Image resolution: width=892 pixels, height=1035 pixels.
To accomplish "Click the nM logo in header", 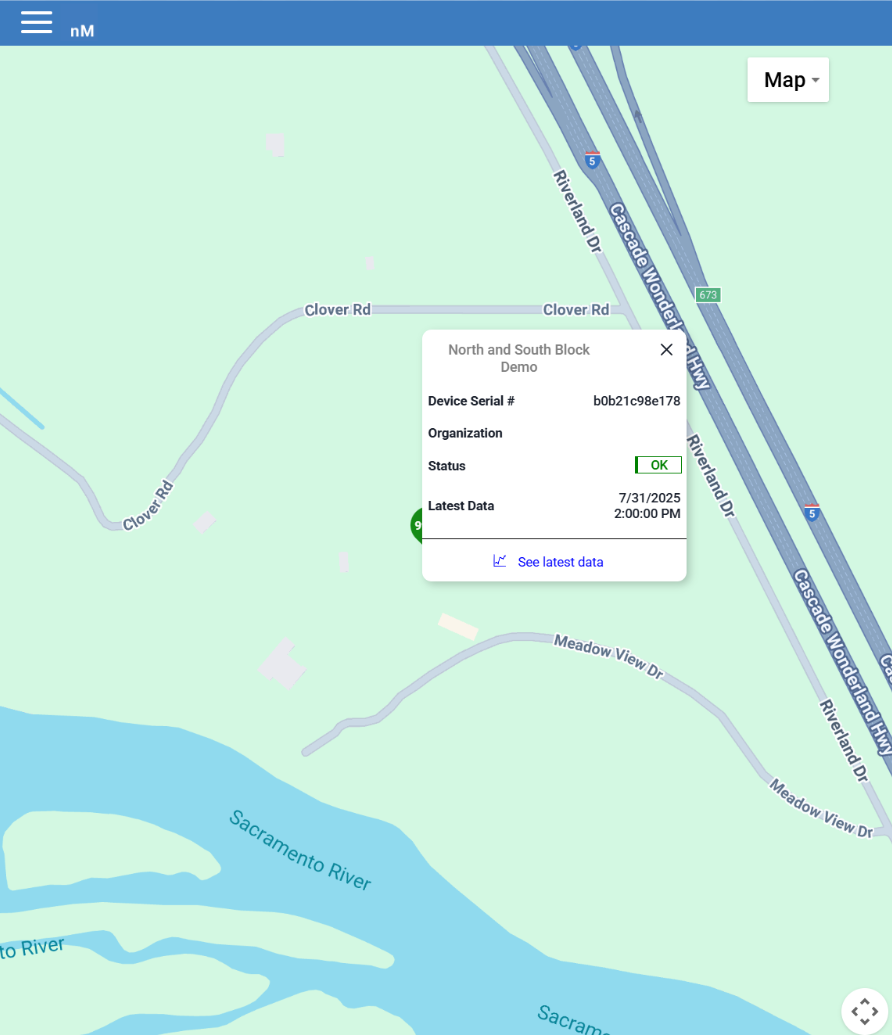I will click(x=82, y=31).
